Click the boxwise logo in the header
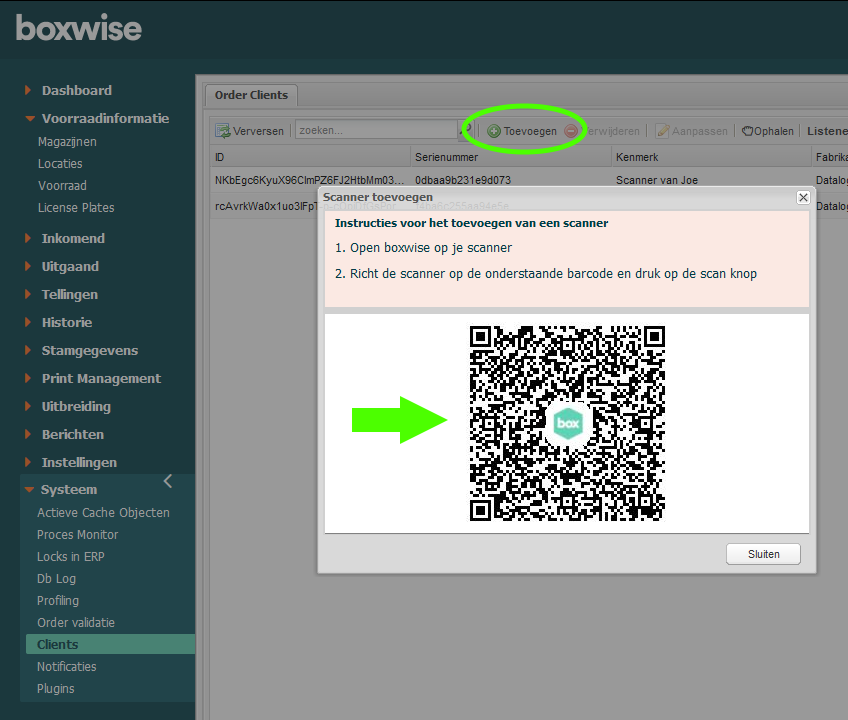 78,29
